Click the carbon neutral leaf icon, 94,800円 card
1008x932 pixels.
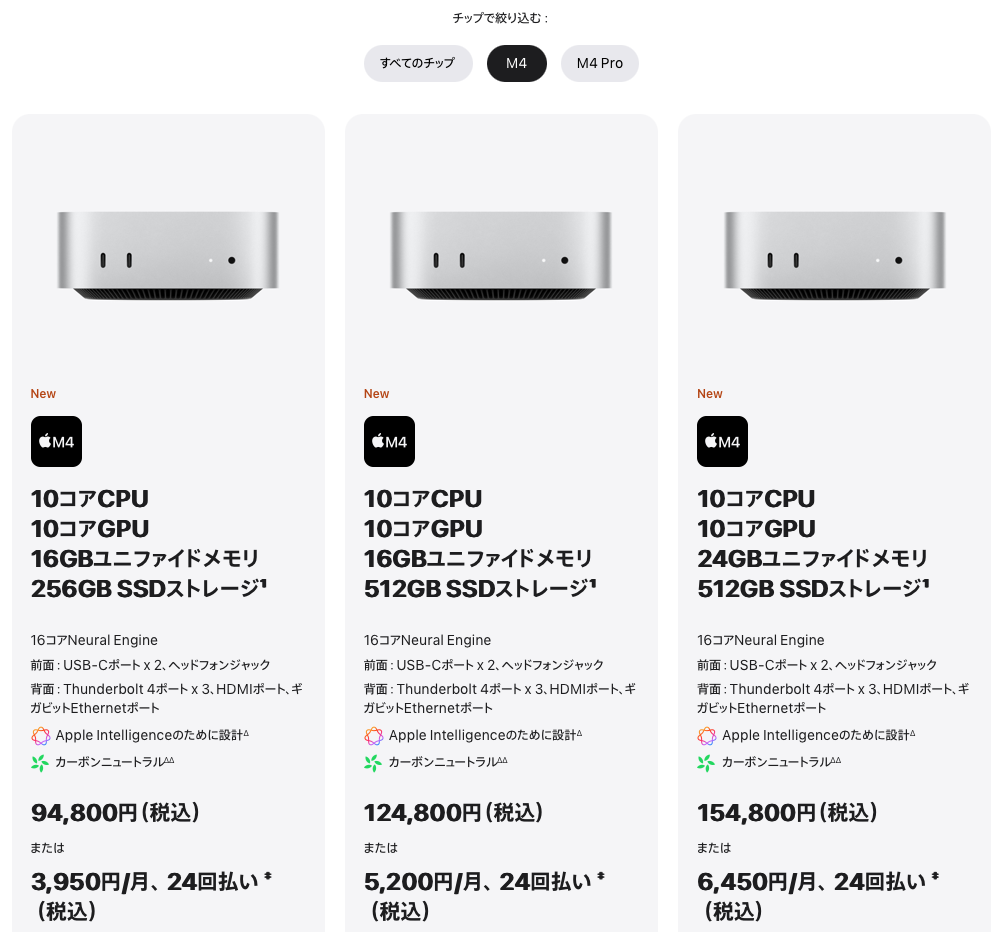coord(40,763)
